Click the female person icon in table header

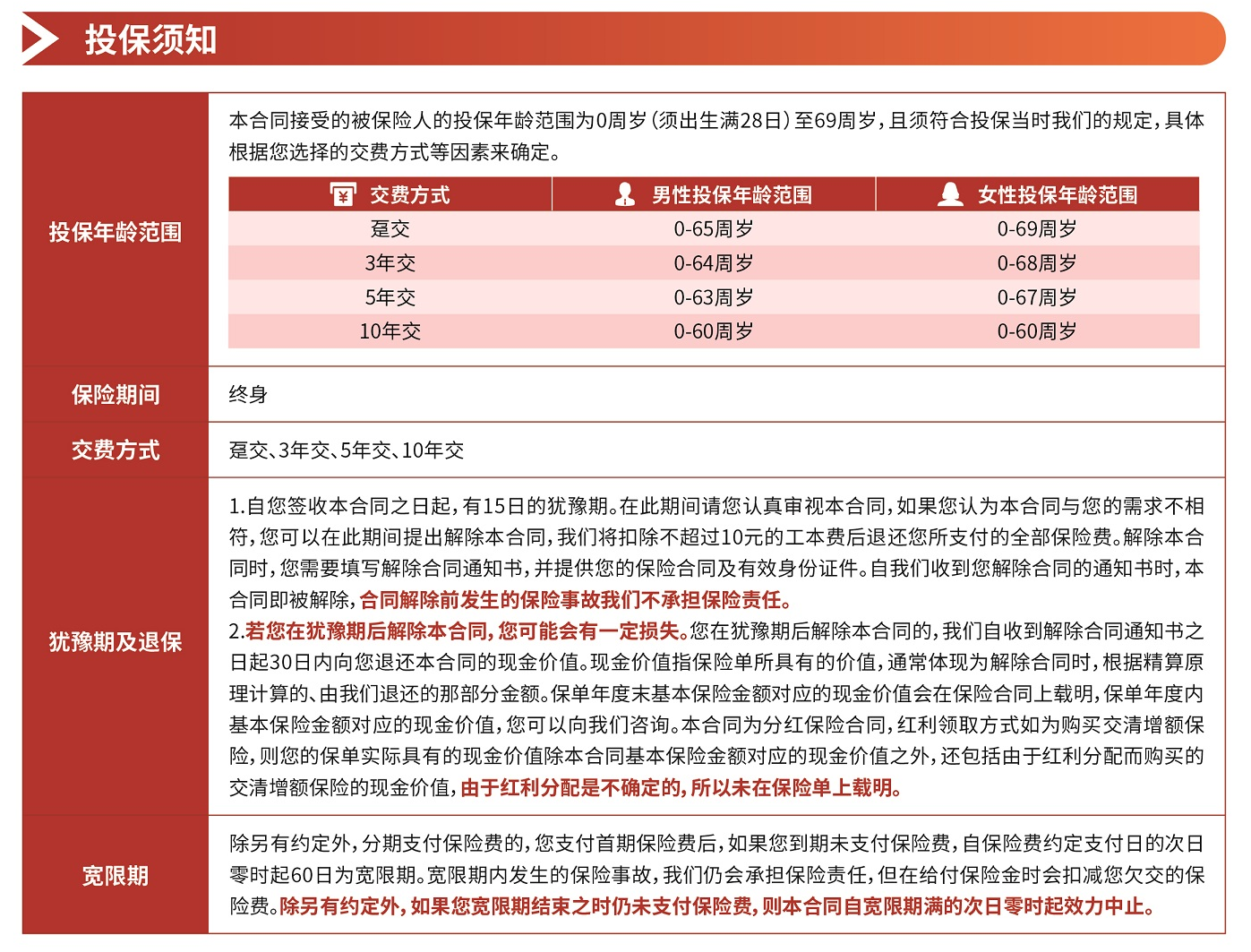(950, 194)
